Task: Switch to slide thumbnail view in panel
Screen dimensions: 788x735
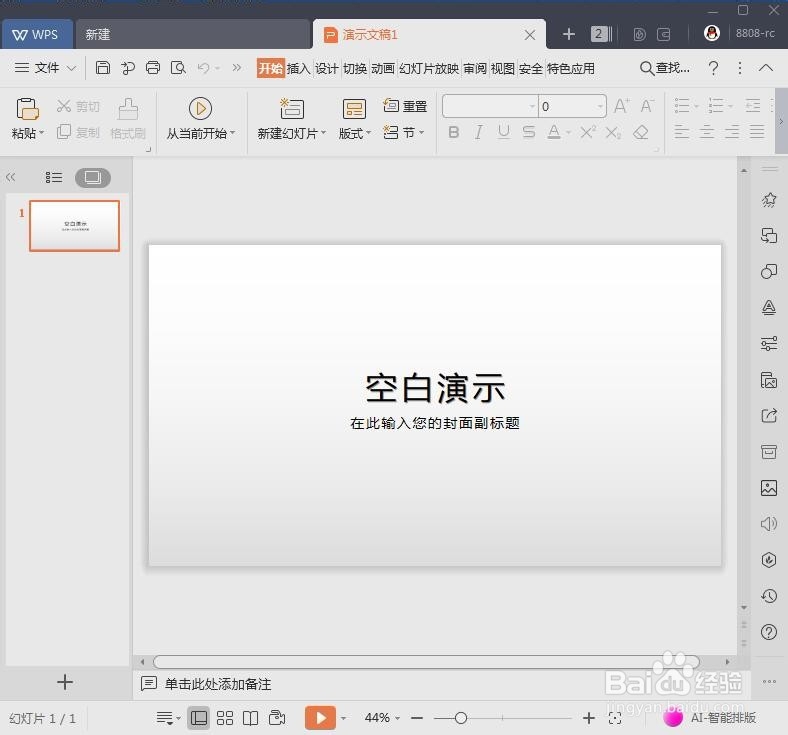Action: [93, 177]
